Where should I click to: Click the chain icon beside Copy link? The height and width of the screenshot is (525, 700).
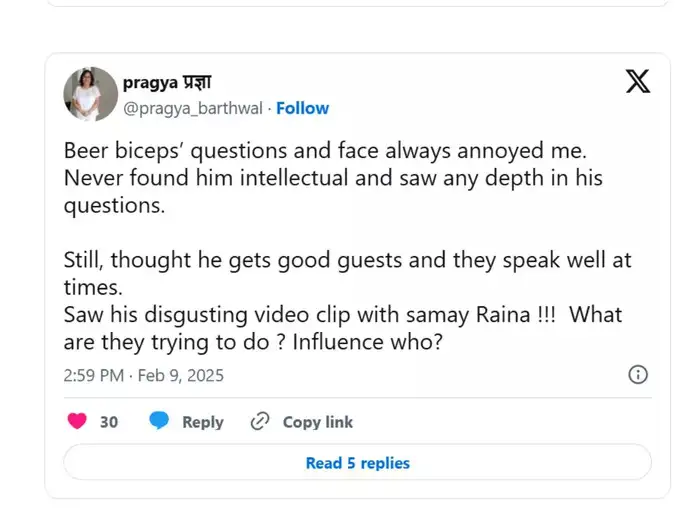pyautogui.click(x=260, y=422)
